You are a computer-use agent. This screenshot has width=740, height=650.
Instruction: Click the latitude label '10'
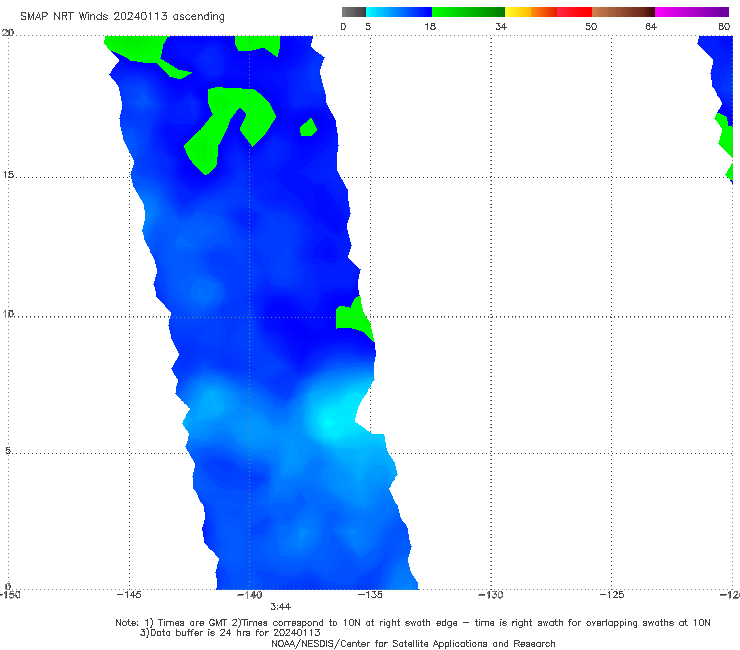point(8,313)
